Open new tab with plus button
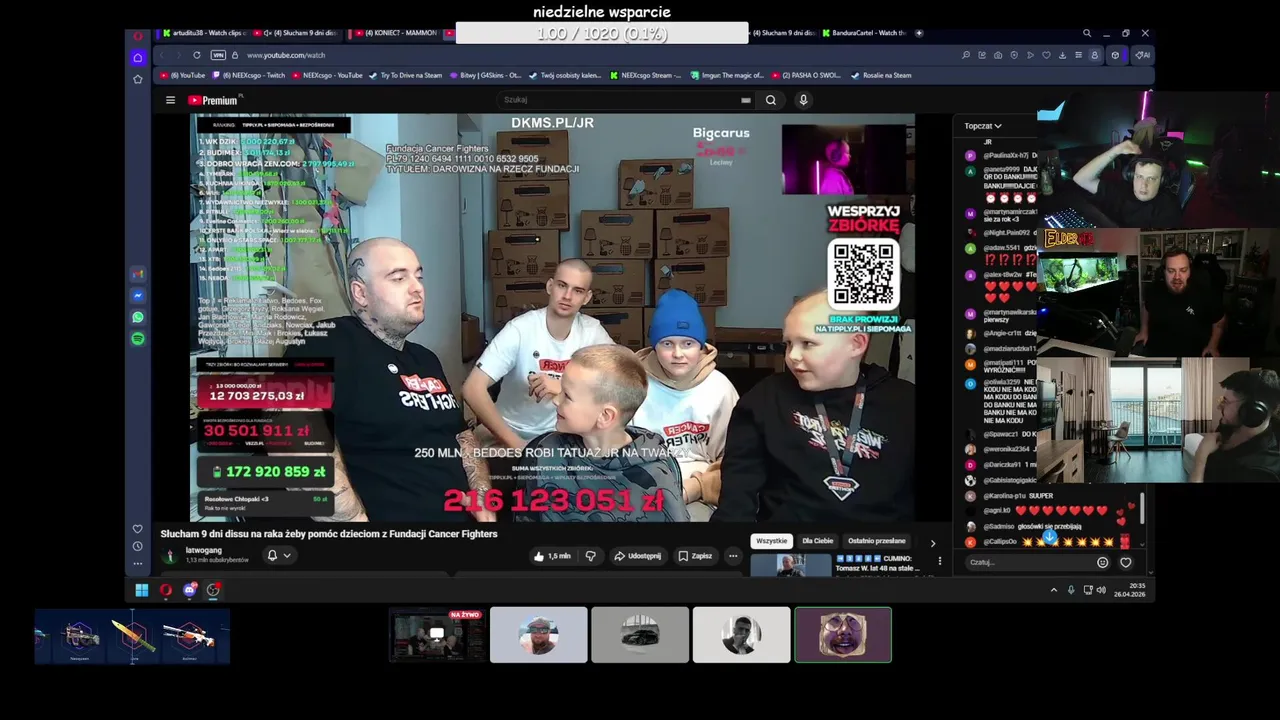1280x720 pixels. click(x=919, y=33)
